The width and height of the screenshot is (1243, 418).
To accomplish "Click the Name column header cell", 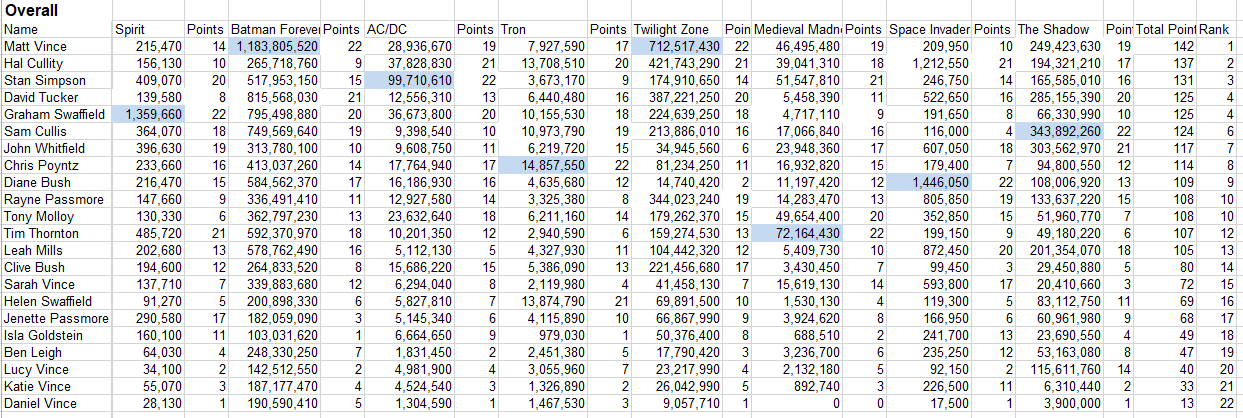I will click(x=56, y=30).
